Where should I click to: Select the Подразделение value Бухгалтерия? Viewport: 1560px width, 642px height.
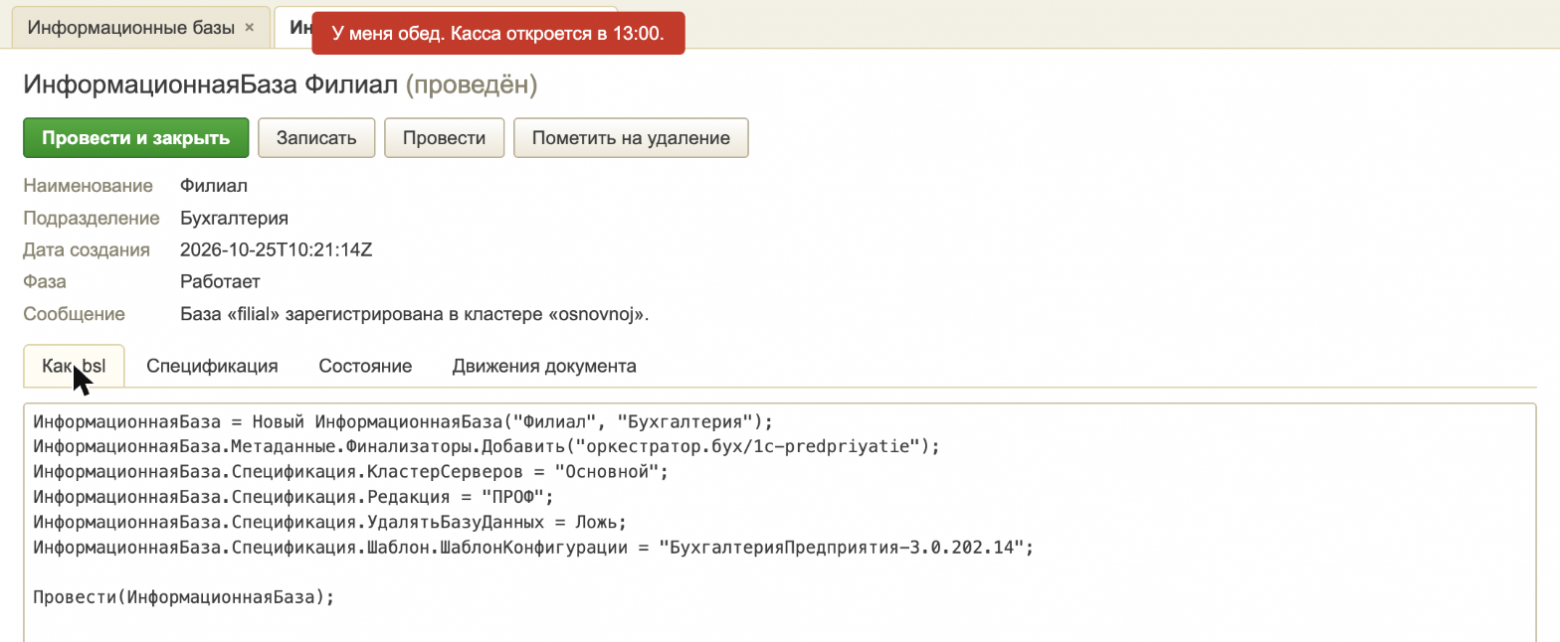[x=234, y=218]
